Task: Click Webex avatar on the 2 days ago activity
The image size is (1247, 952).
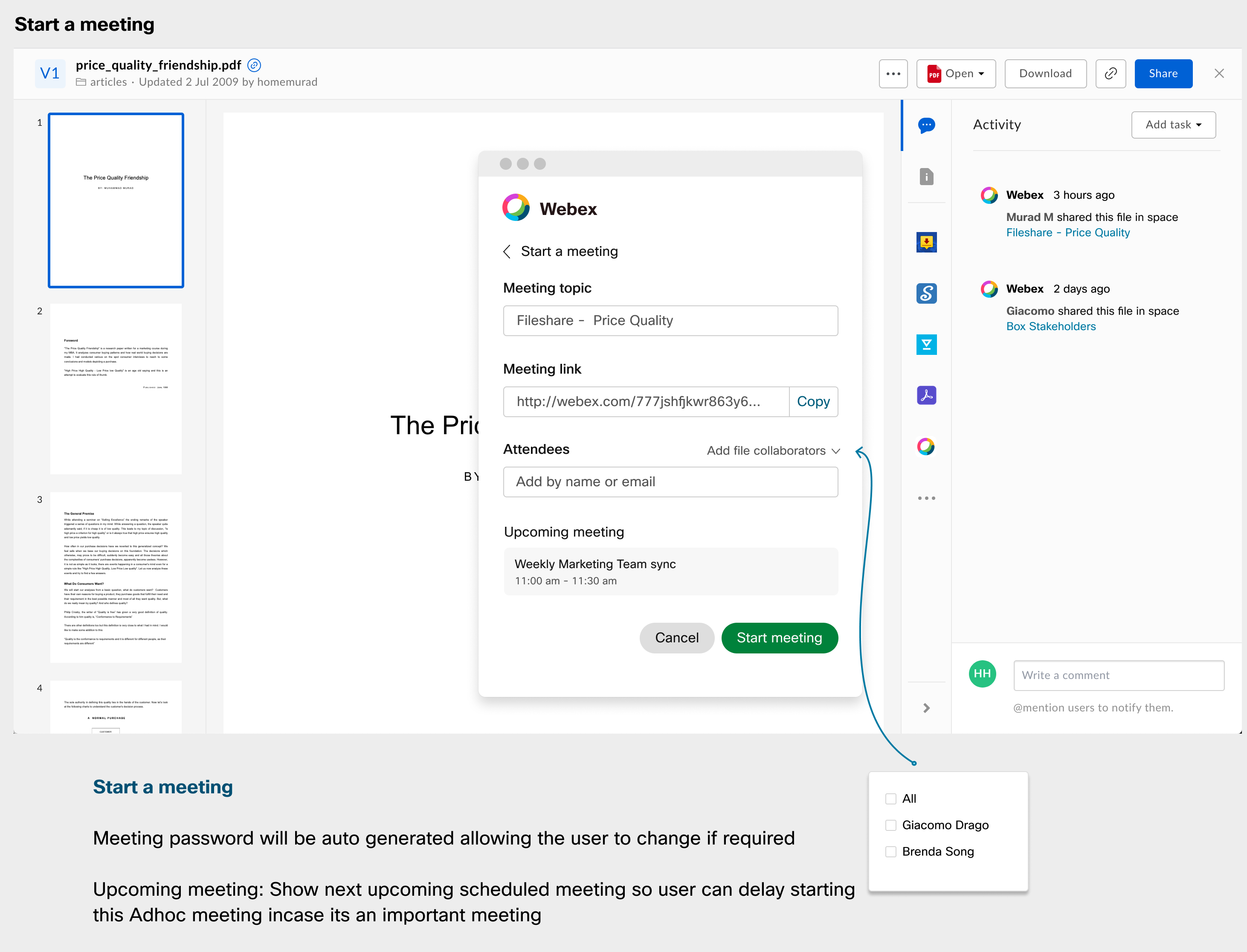Action: point(989,289)
